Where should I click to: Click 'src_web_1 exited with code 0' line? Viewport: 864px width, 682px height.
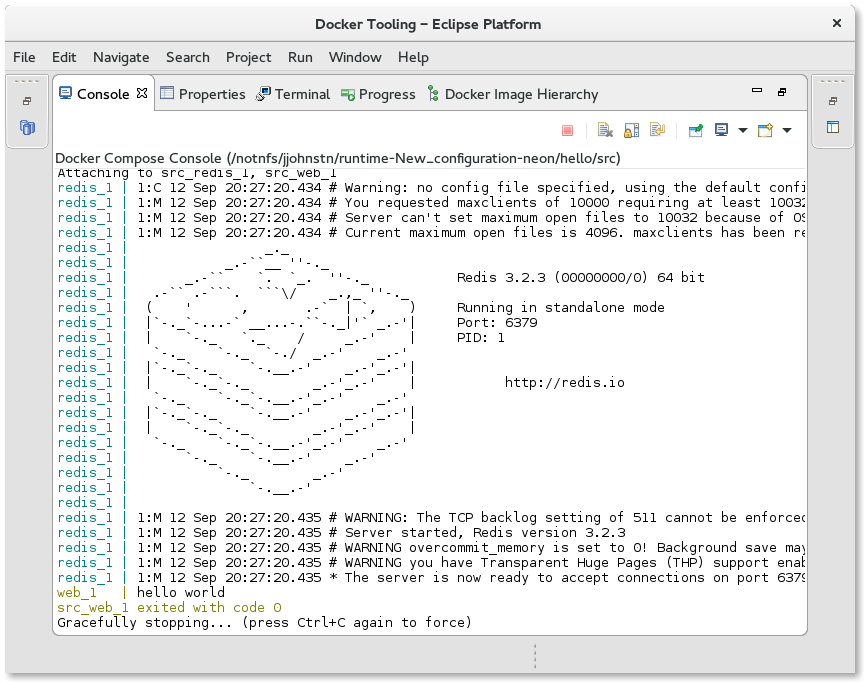coord(169,607)
